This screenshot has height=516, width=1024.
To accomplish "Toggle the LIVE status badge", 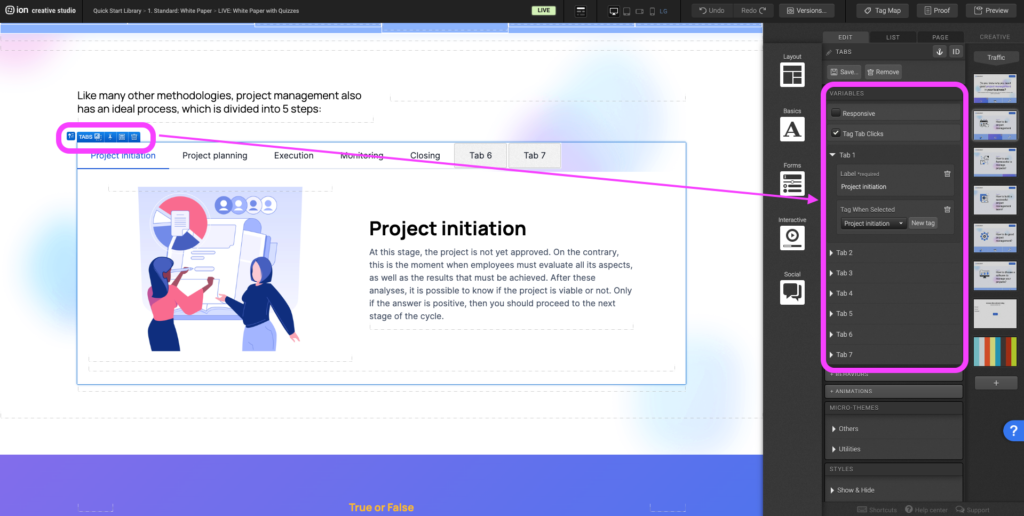I will (x=544, y=10).
